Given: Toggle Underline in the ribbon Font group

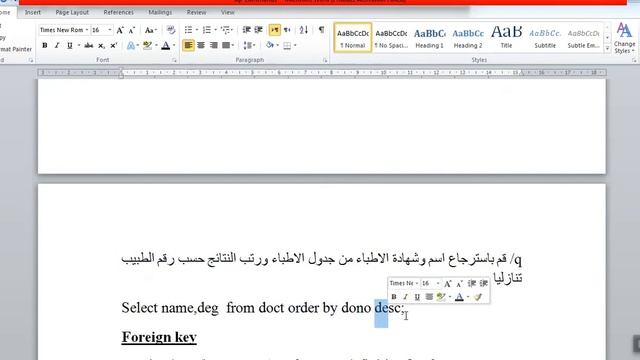Looking at the screenshot, I should pos(69,45).
